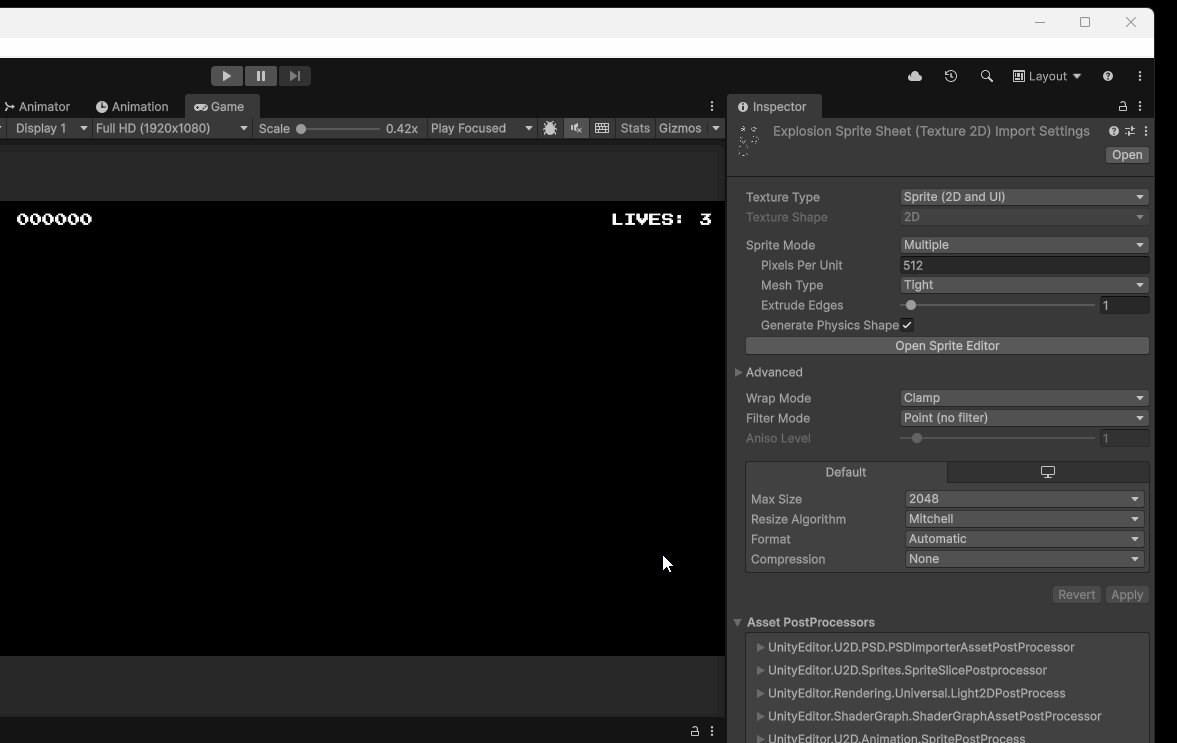Open the Layout dropdown

tap(1047, 76)
